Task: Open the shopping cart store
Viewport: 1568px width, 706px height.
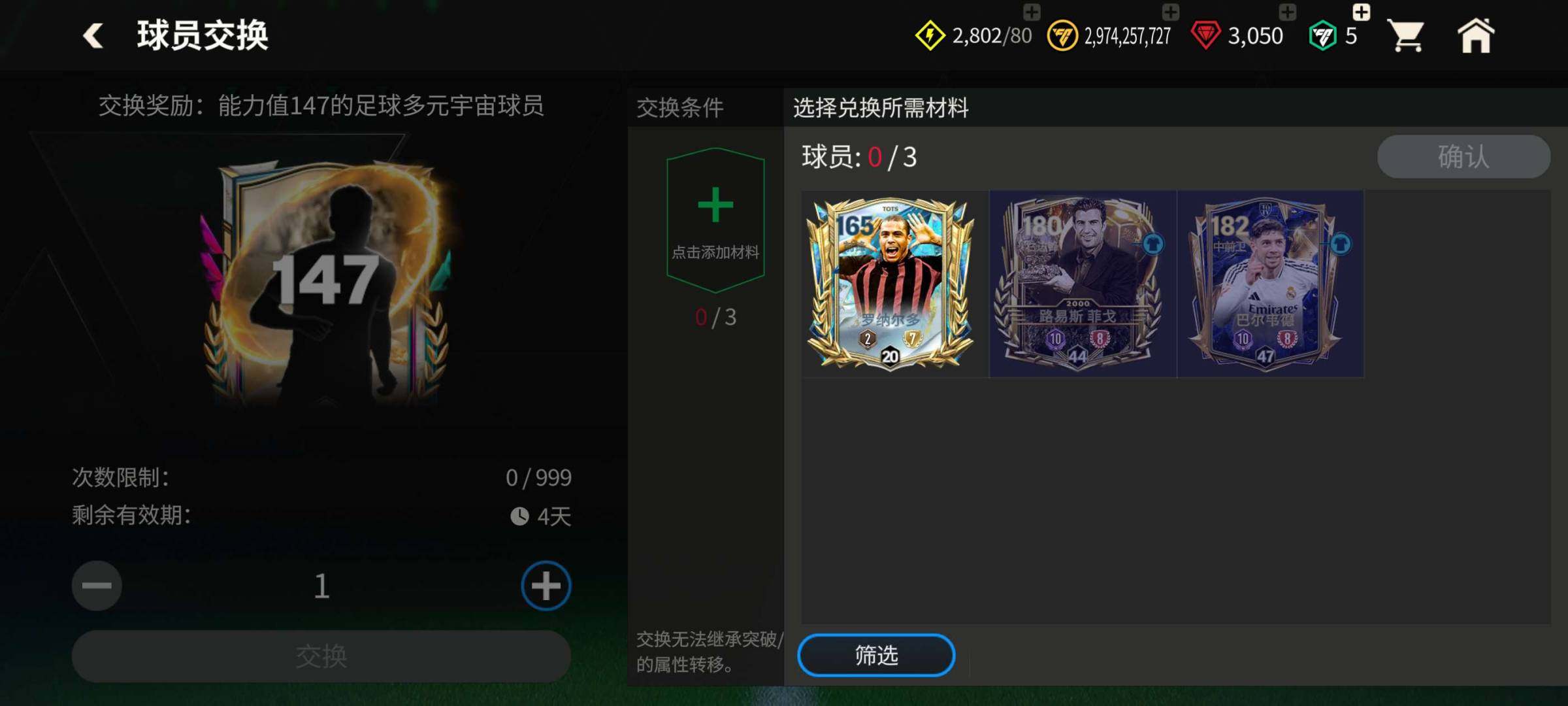Action: (x=1406, y=35)
